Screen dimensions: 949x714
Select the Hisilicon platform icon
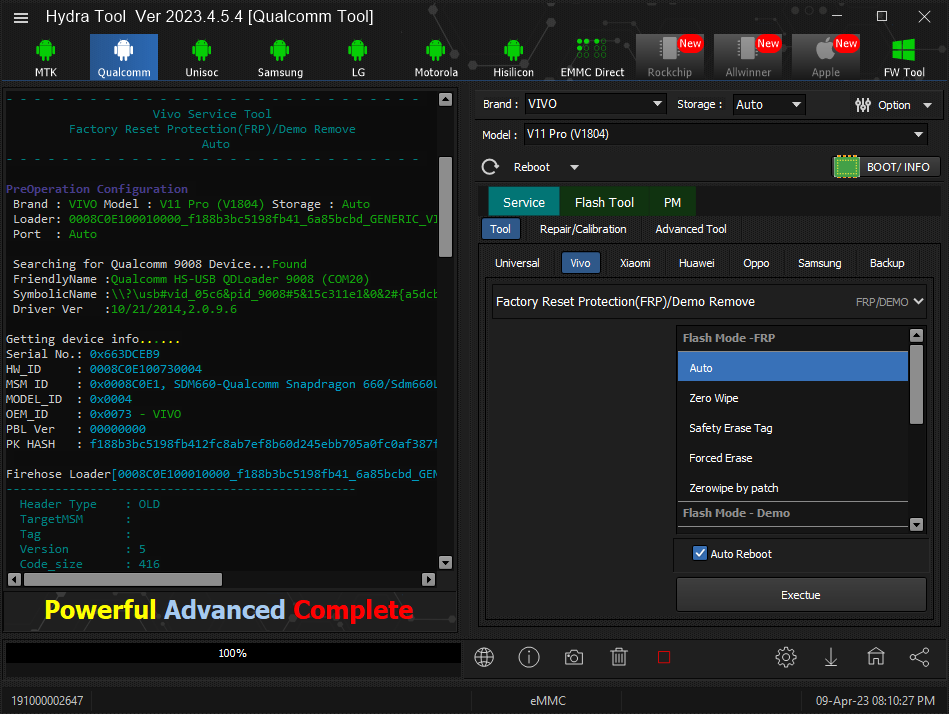click(x=513, y=58)
